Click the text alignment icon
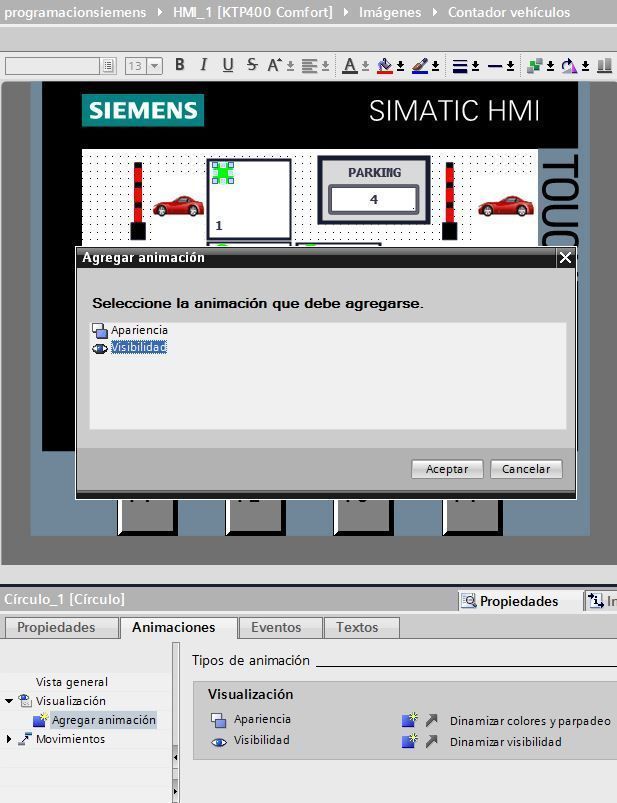 coord(309,66)
